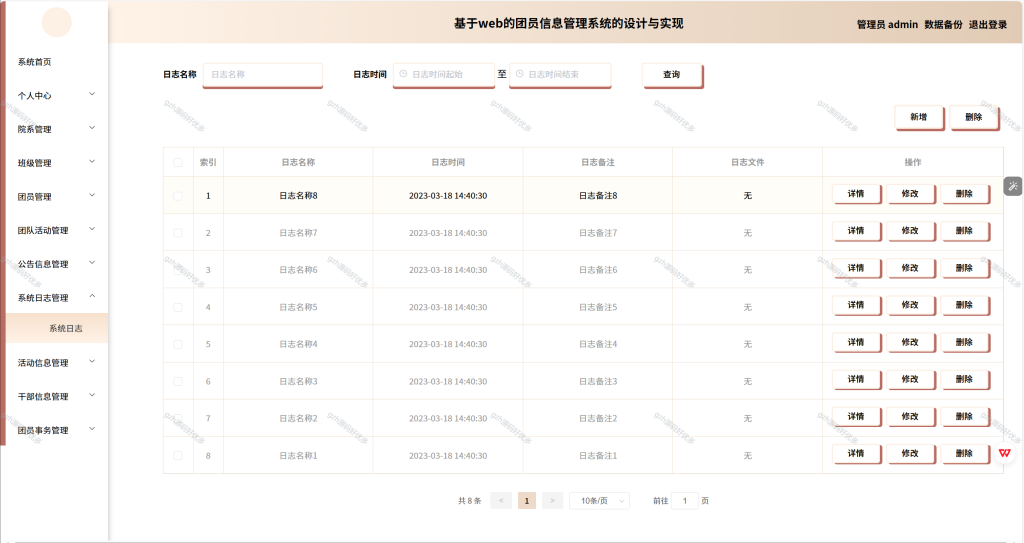Click the 日志名称 column header
The width and height of the screenshot is (1024, 543).
298,162
